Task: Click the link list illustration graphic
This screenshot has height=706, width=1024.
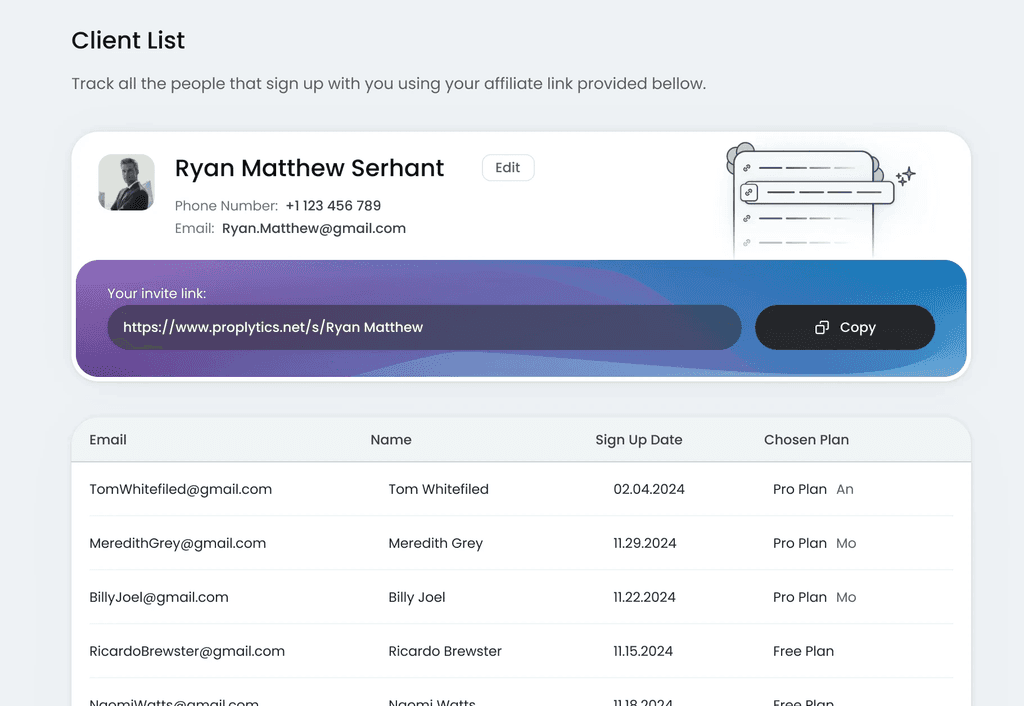Action: [807, 200]
